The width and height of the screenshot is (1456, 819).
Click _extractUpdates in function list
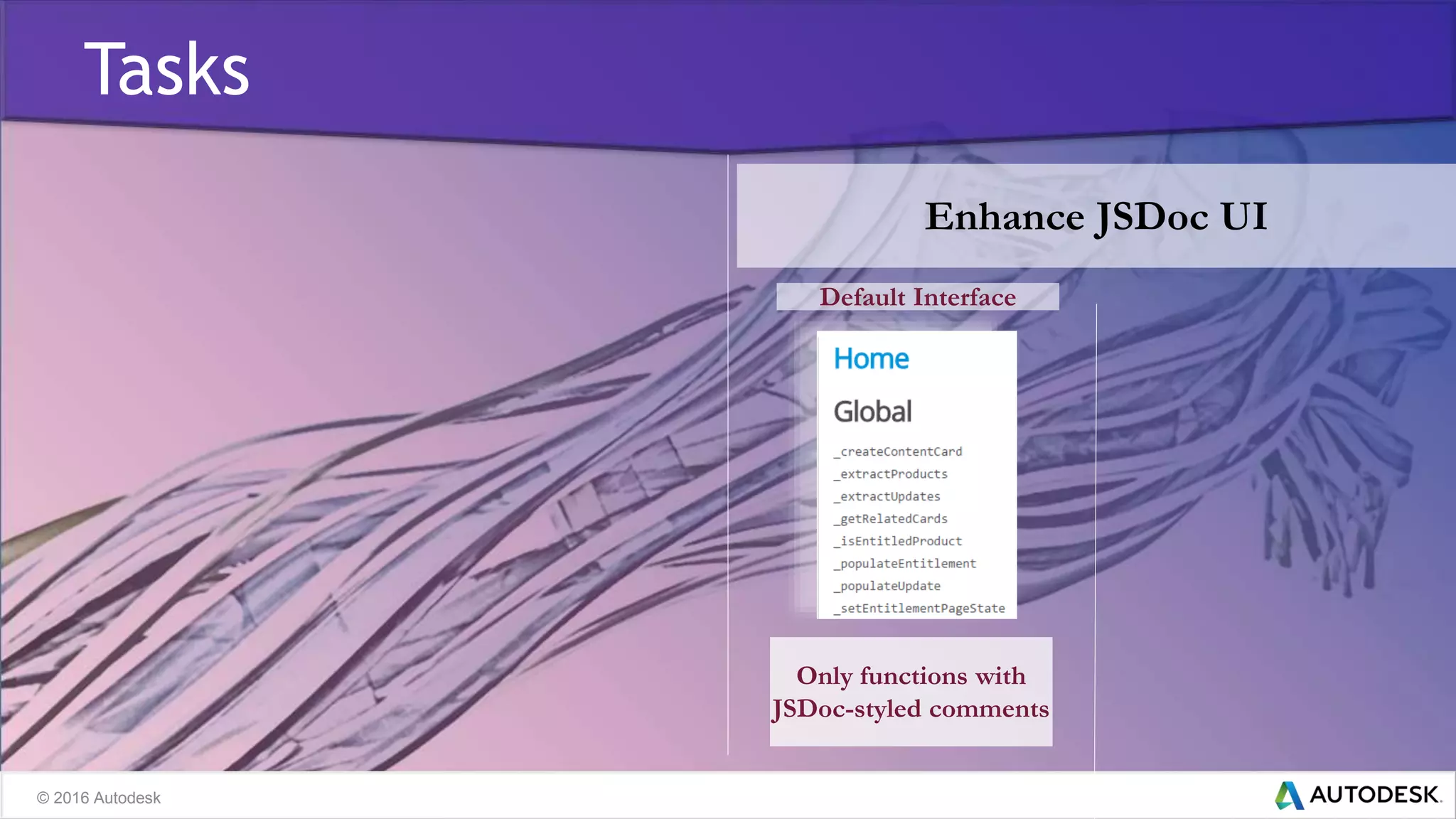click(887, 497)
